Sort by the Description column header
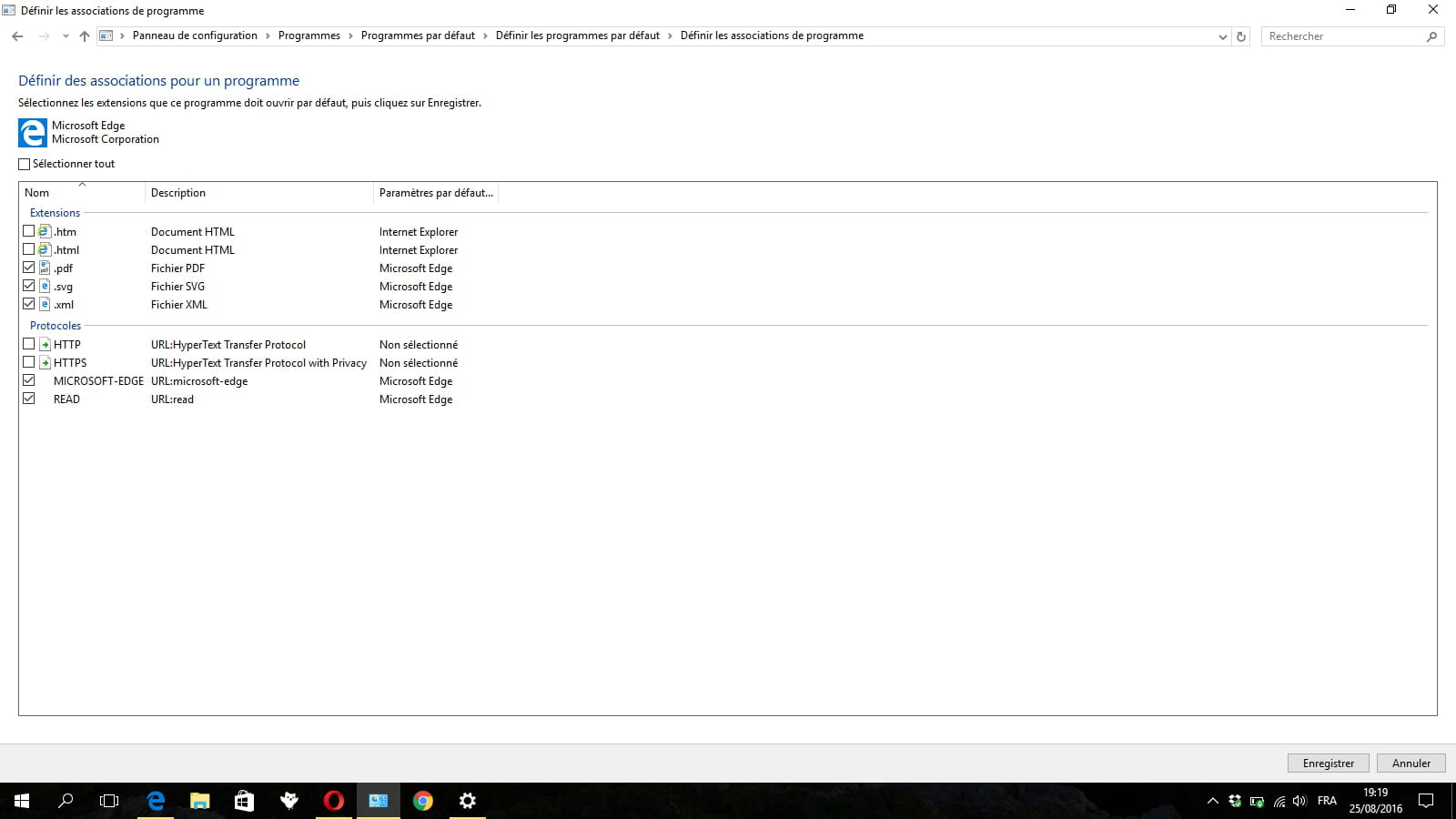This screenshot has width=1456, height=819. 259,193
